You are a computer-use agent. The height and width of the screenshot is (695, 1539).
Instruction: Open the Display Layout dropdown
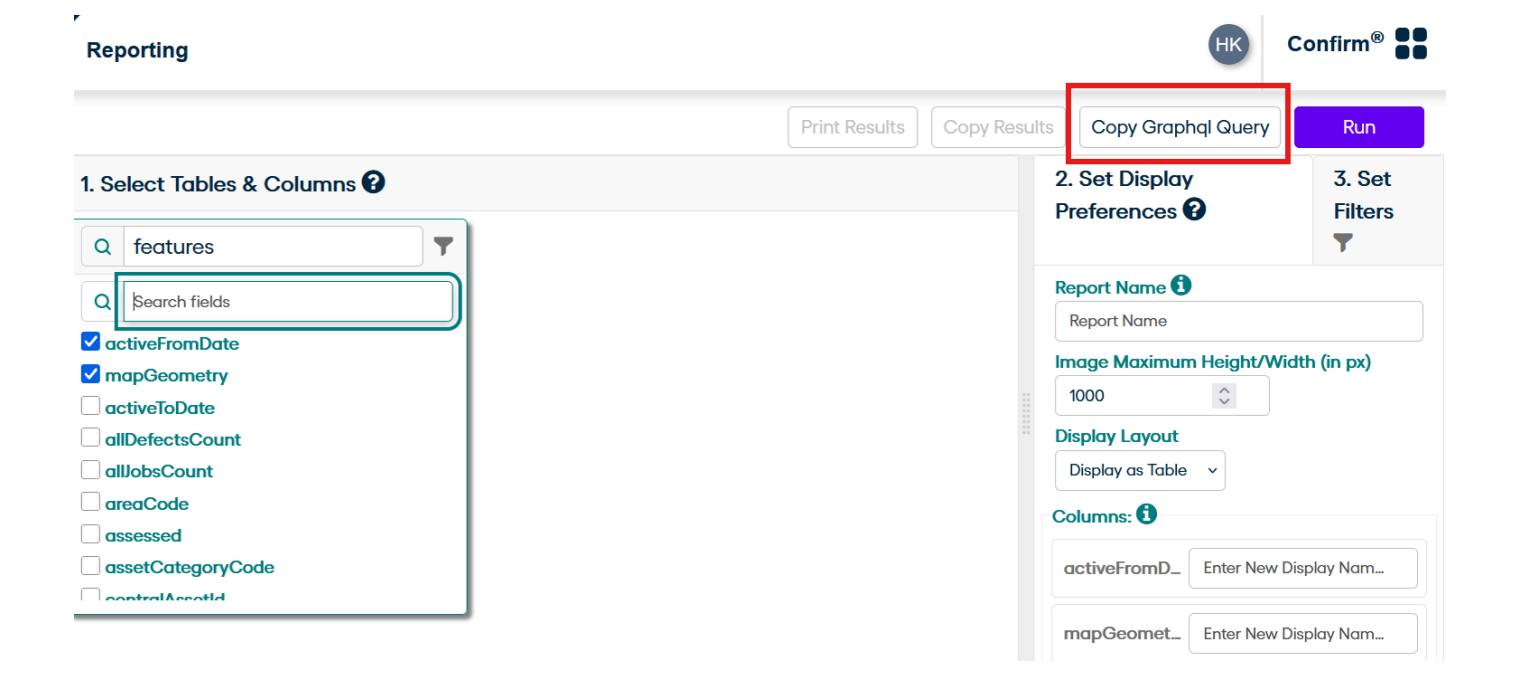coord(1140,470)
